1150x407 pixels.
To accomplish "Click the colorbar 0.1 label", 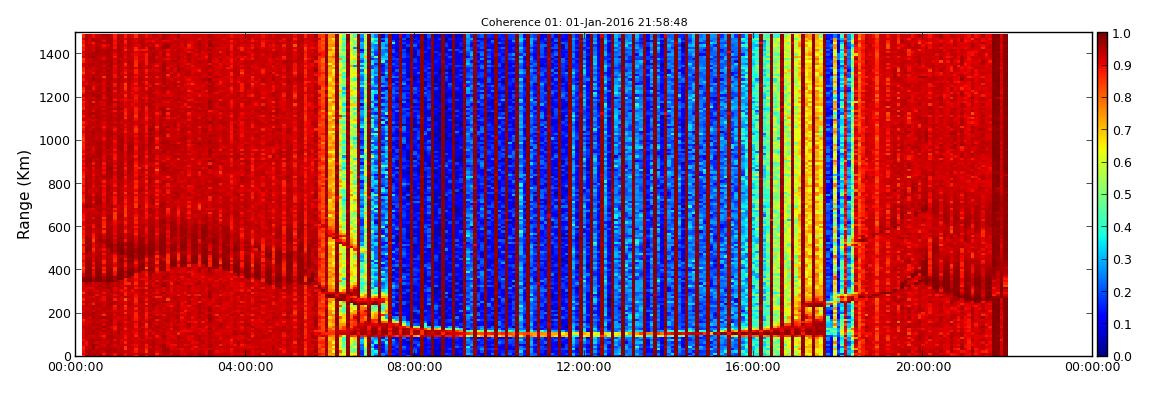I will (x=1122, y=324).
